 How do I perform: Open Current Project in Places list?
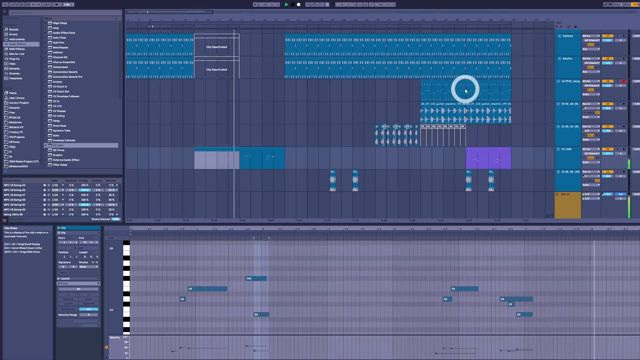click(19, 103)
